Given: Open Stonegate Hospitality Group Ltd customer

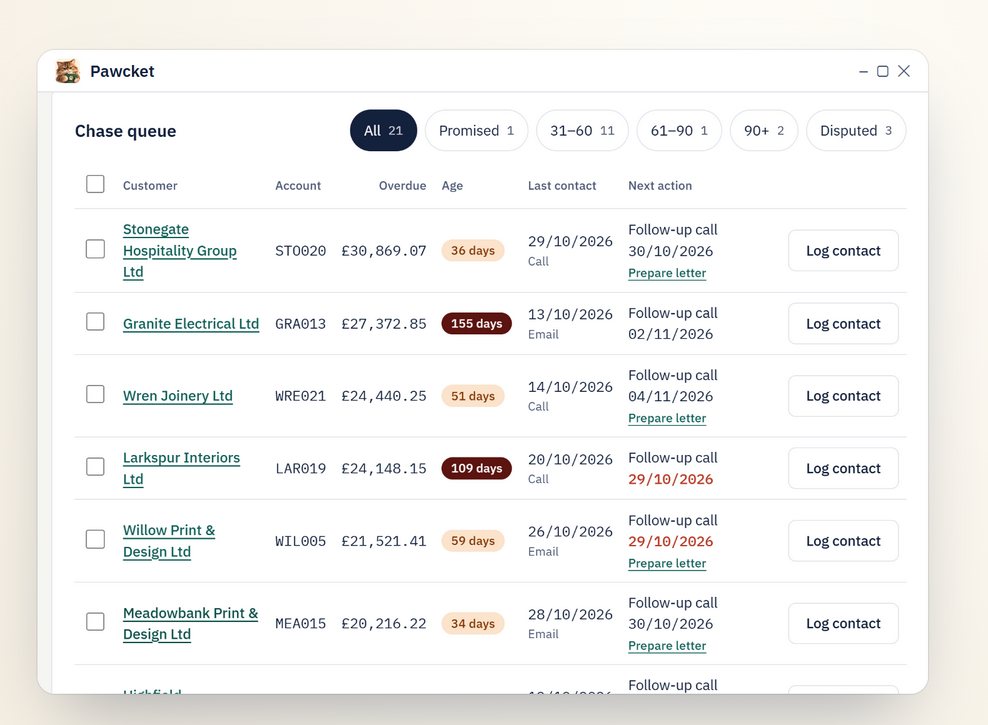Looking at the screenshot, I should point(180,251).
